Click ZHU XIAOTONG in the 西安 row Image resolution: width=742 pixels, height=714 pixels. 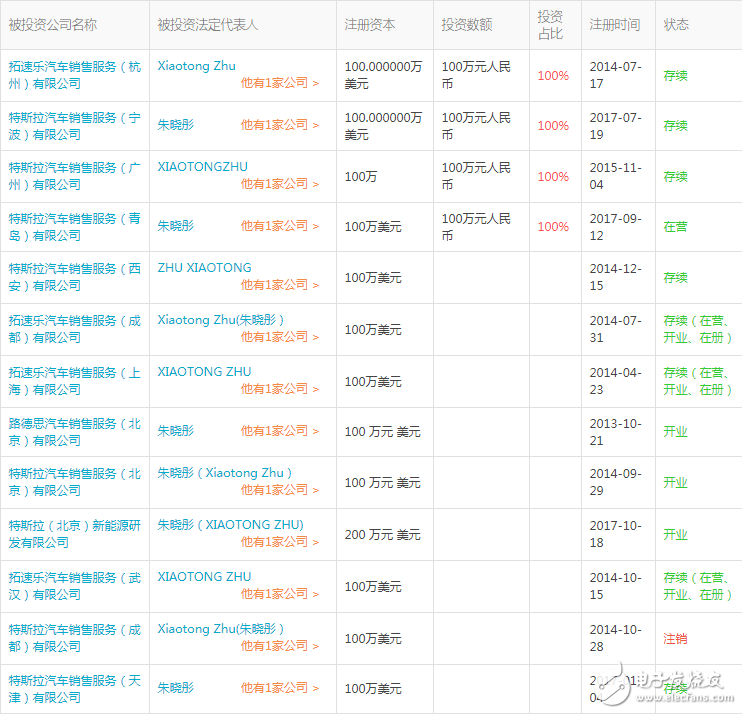(x=204, y=268)
